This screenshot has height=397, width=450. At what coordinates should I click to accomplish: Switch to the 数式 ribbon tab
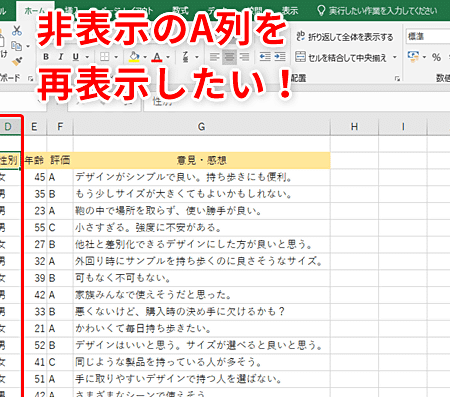pyautogui.click(x=180, y=11)
